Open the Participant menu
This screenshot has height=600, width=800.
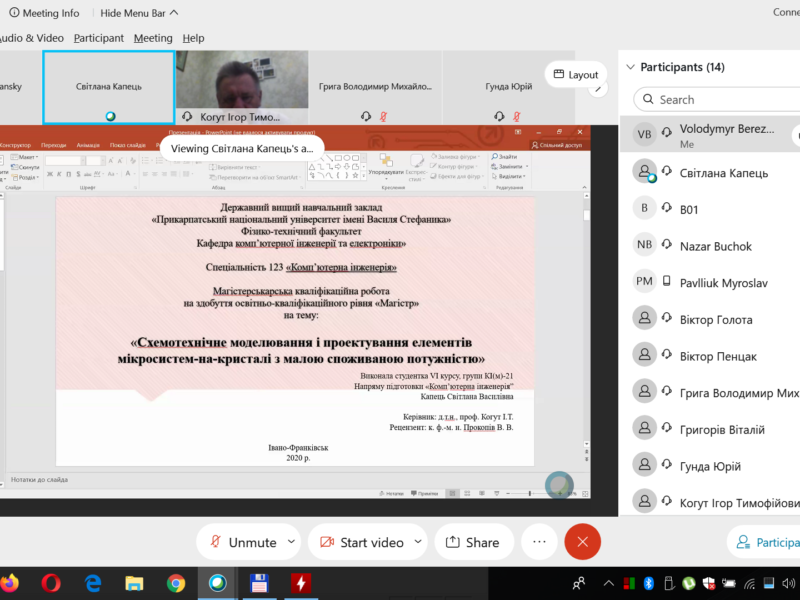(x=99, y=38)
